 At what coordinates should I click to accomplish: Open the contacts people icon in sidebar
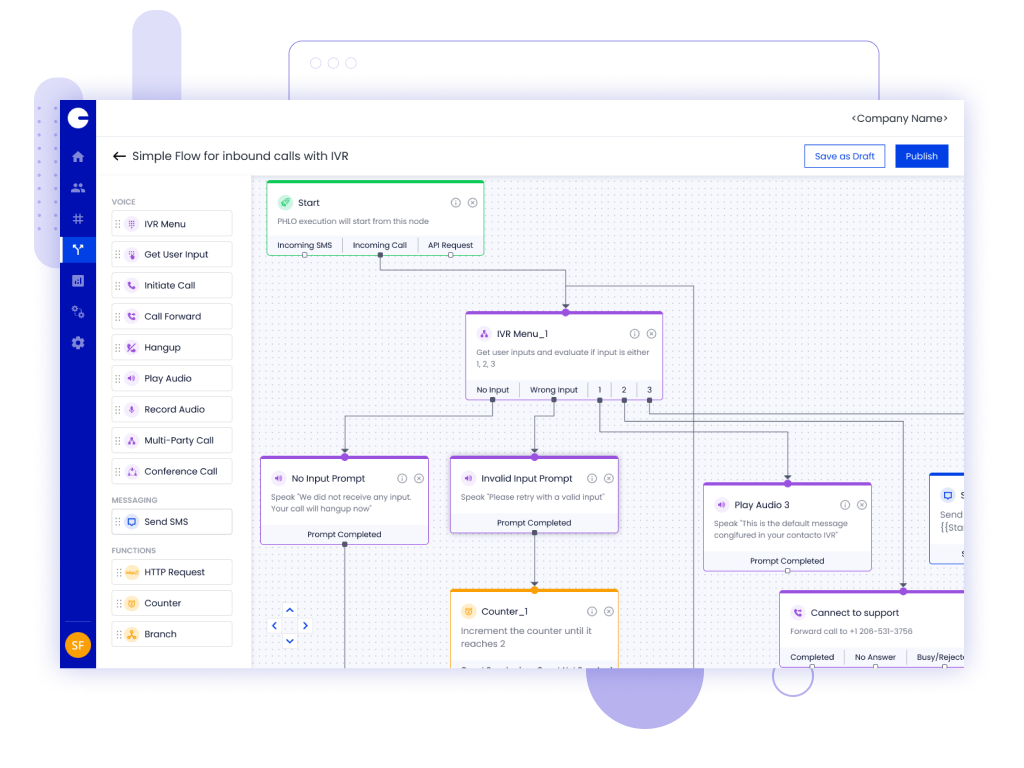(78, 188)
